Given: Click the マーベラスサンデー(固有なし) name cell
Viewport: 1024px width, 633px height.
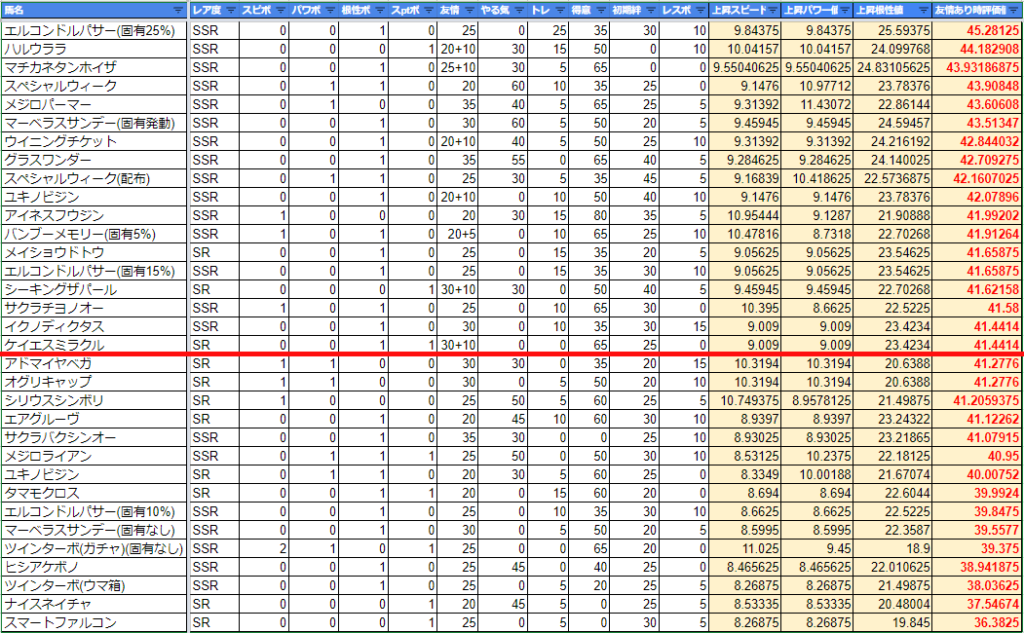Looking at the screenshot, I should (95, 530).
